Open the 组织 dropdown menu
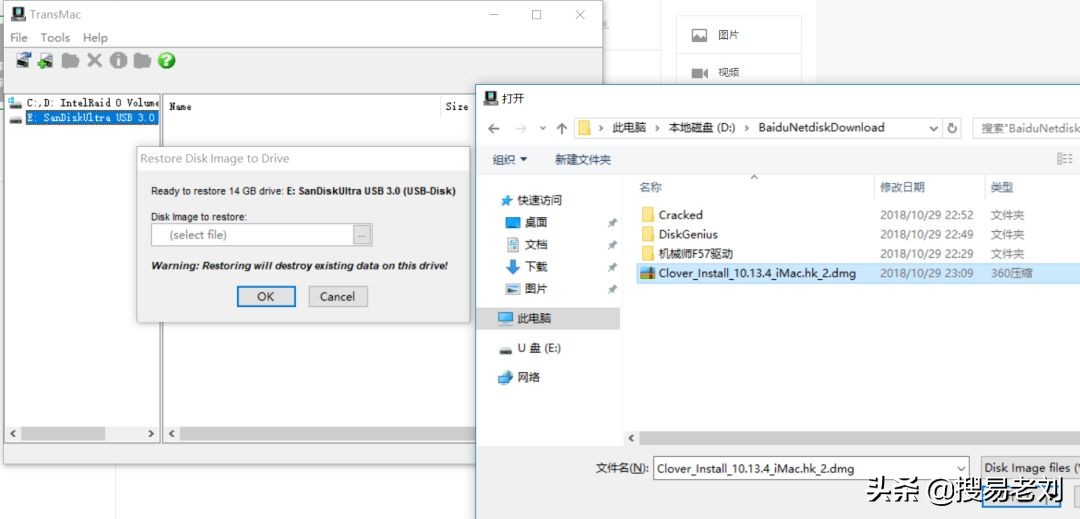The height and width of the screenshot is (519, 1080). (510, 160)
